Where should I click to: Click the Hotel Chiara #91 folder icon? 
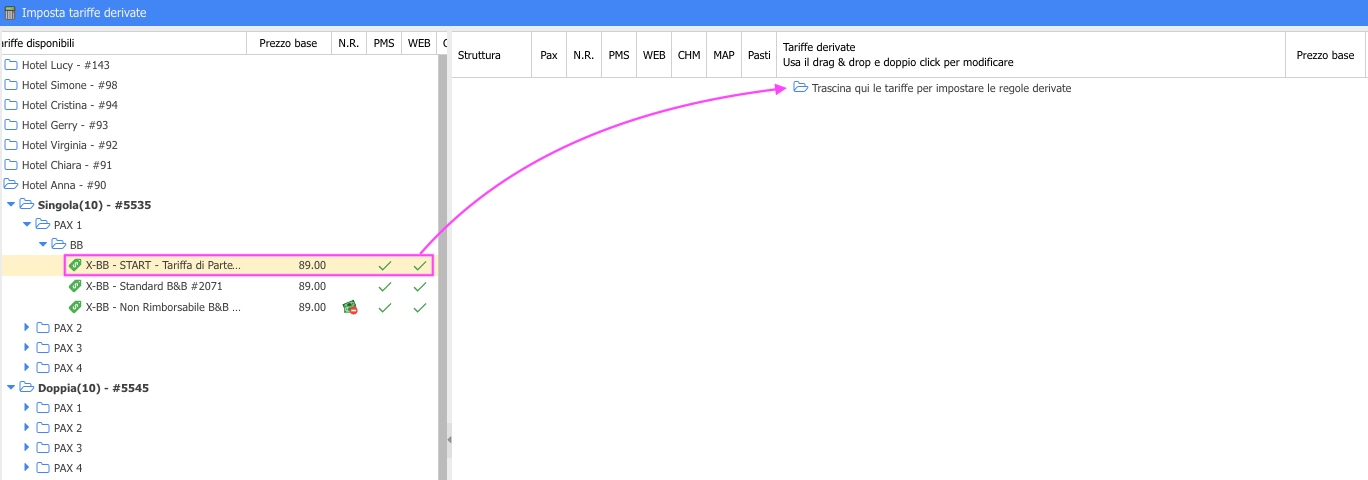coord(11,165)
